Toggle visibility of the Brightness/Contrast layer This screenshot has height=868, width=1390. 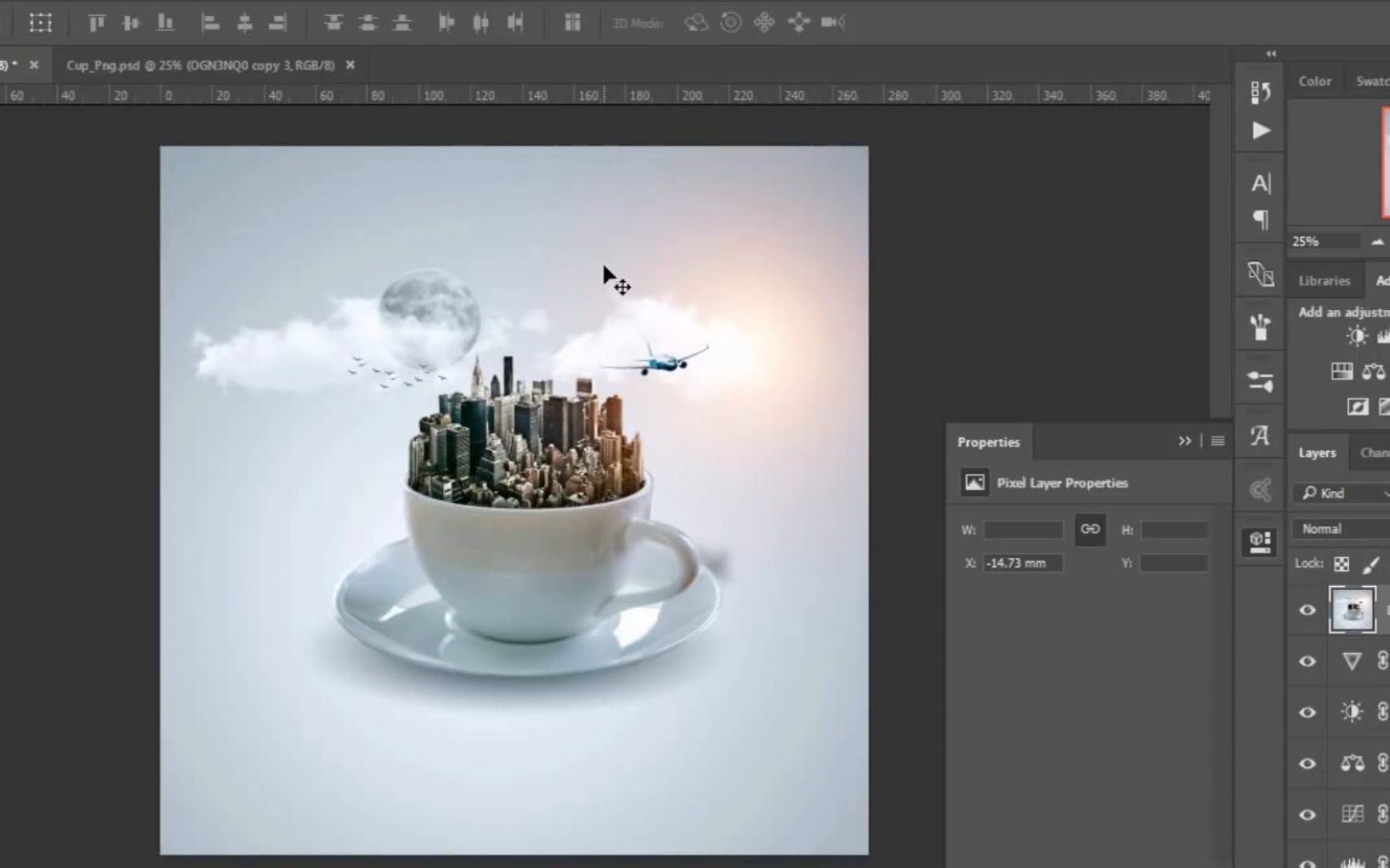click(1307, 713)
